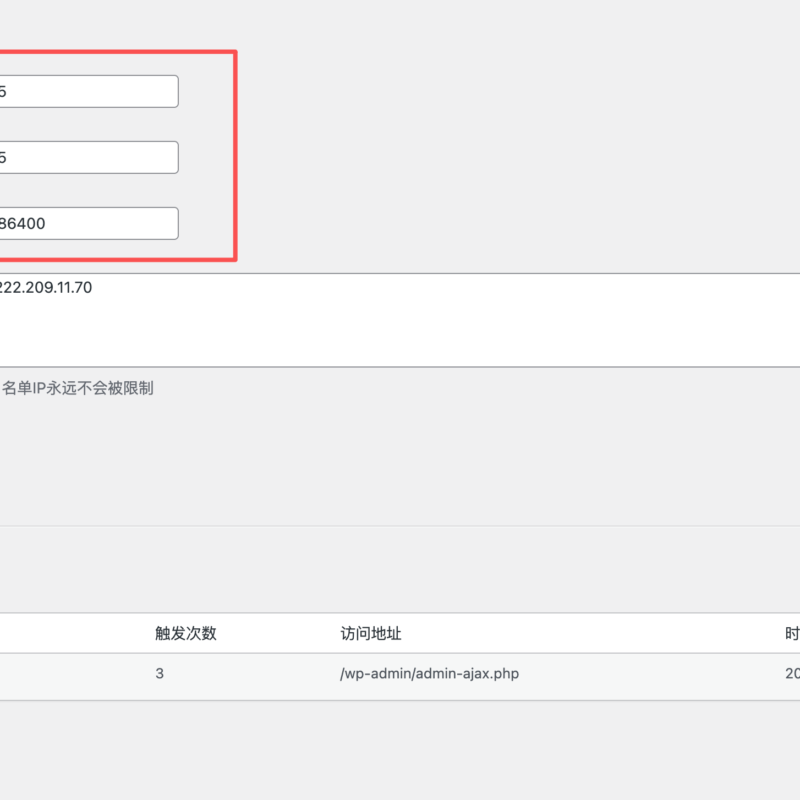Select the trigger count cell showing 3
Screen dimensions: 800x800
coord(160,674)
